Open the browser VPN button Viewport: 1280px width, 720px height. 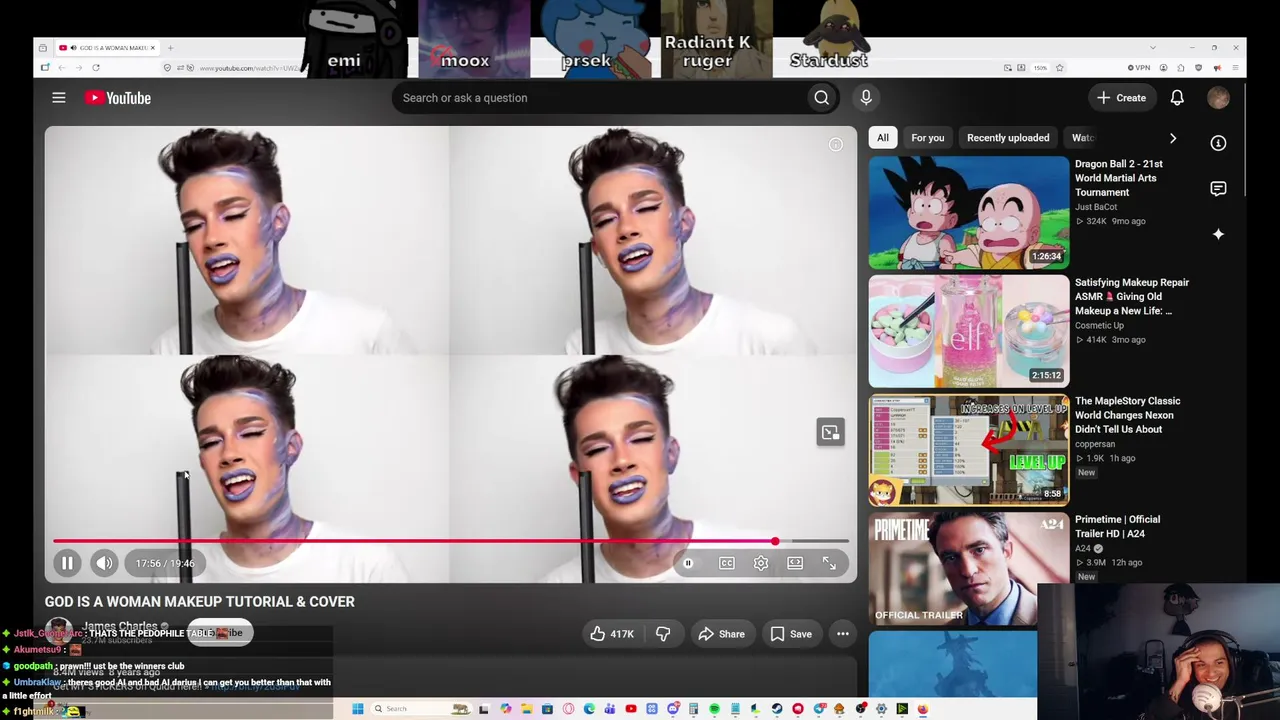(x=1139, y=68)
